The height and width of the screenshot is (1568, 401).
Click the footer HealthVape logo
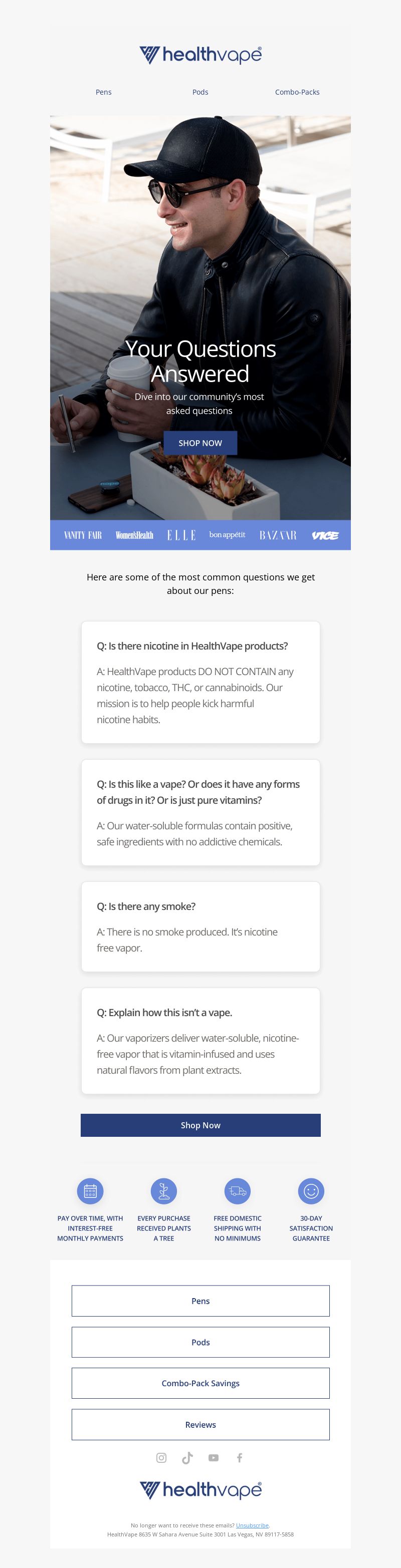pos(200,1489)
